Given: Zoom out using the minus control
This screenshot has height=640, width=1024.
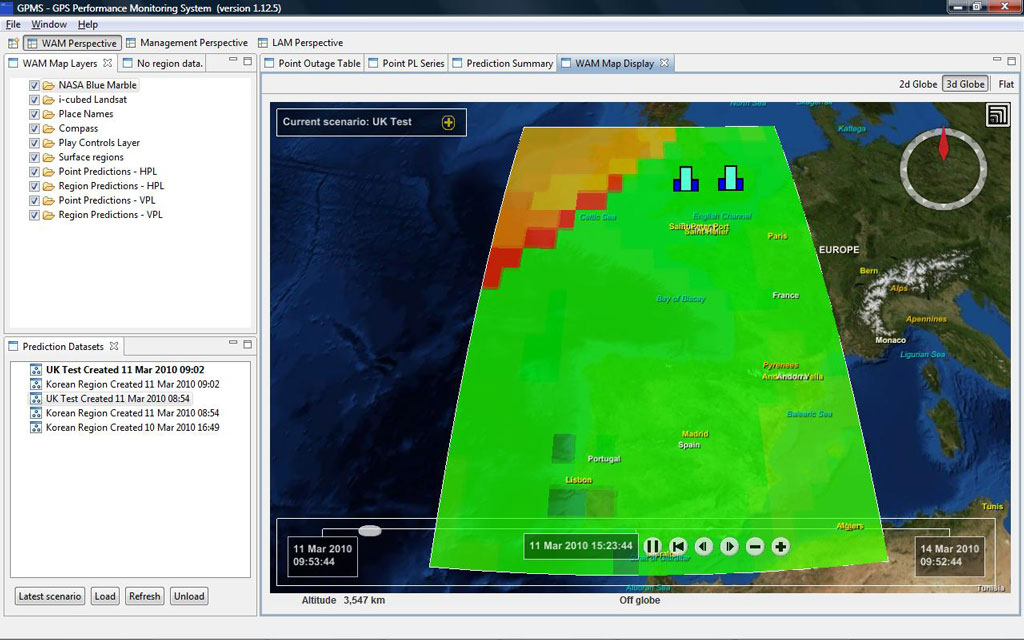Looking at the screenshot, I should (x=755, y=546).
